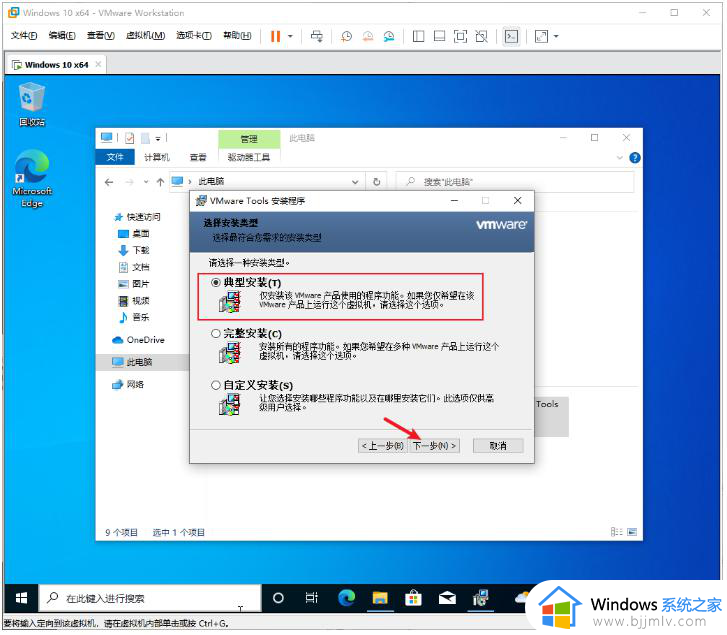Open recent locations dropdown in Explorer
The image size is (727, 635).
(x=146, y=182)
